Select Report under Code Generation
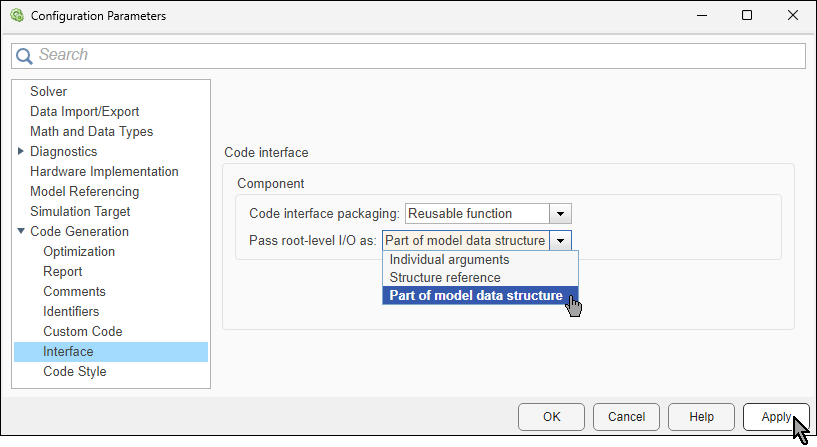 tap(63, 271)
